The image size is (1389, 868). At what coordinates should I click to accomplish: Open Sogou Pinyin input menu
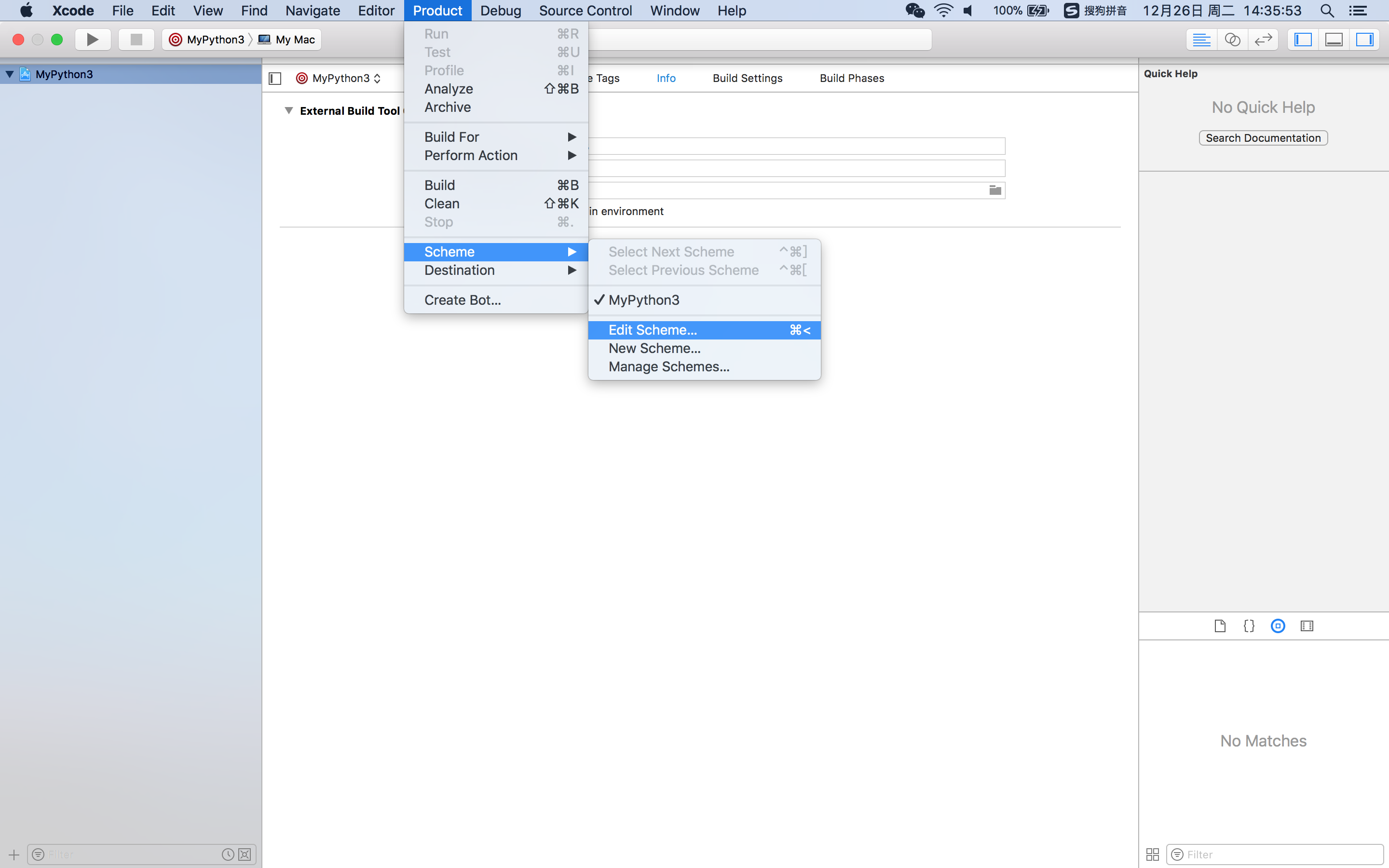[1095, 10]
